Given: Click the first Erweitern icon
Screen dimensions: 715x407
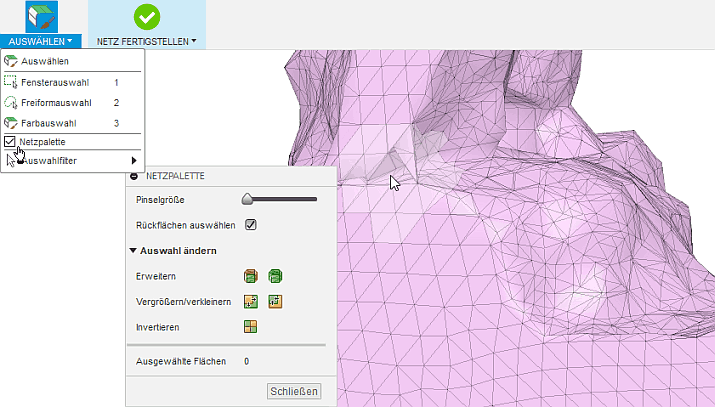Looking at the screenshot, I should 251,275.
